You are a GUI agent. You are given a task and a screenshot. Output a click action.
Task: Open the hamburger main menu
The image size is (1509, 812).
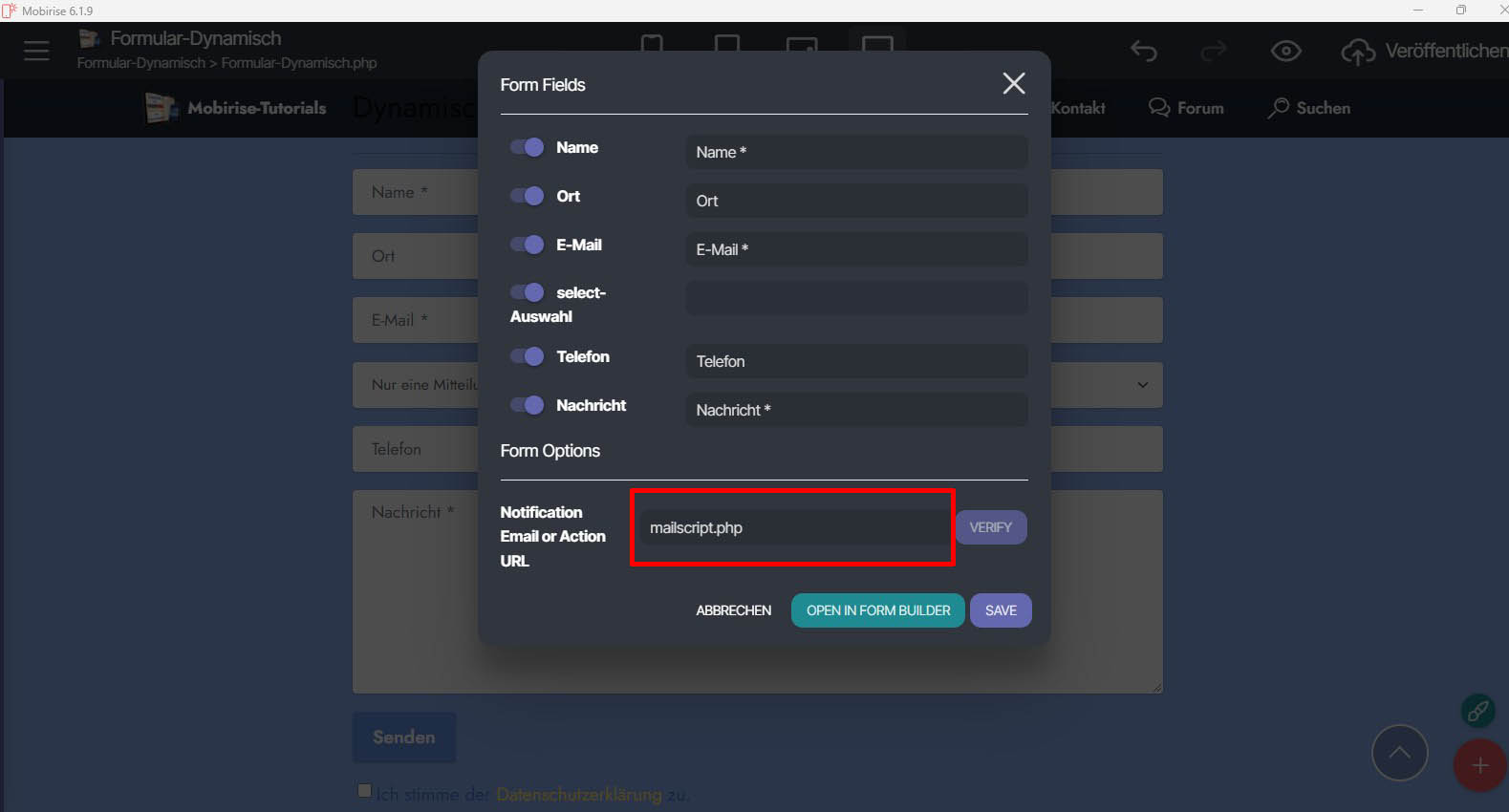36,51
